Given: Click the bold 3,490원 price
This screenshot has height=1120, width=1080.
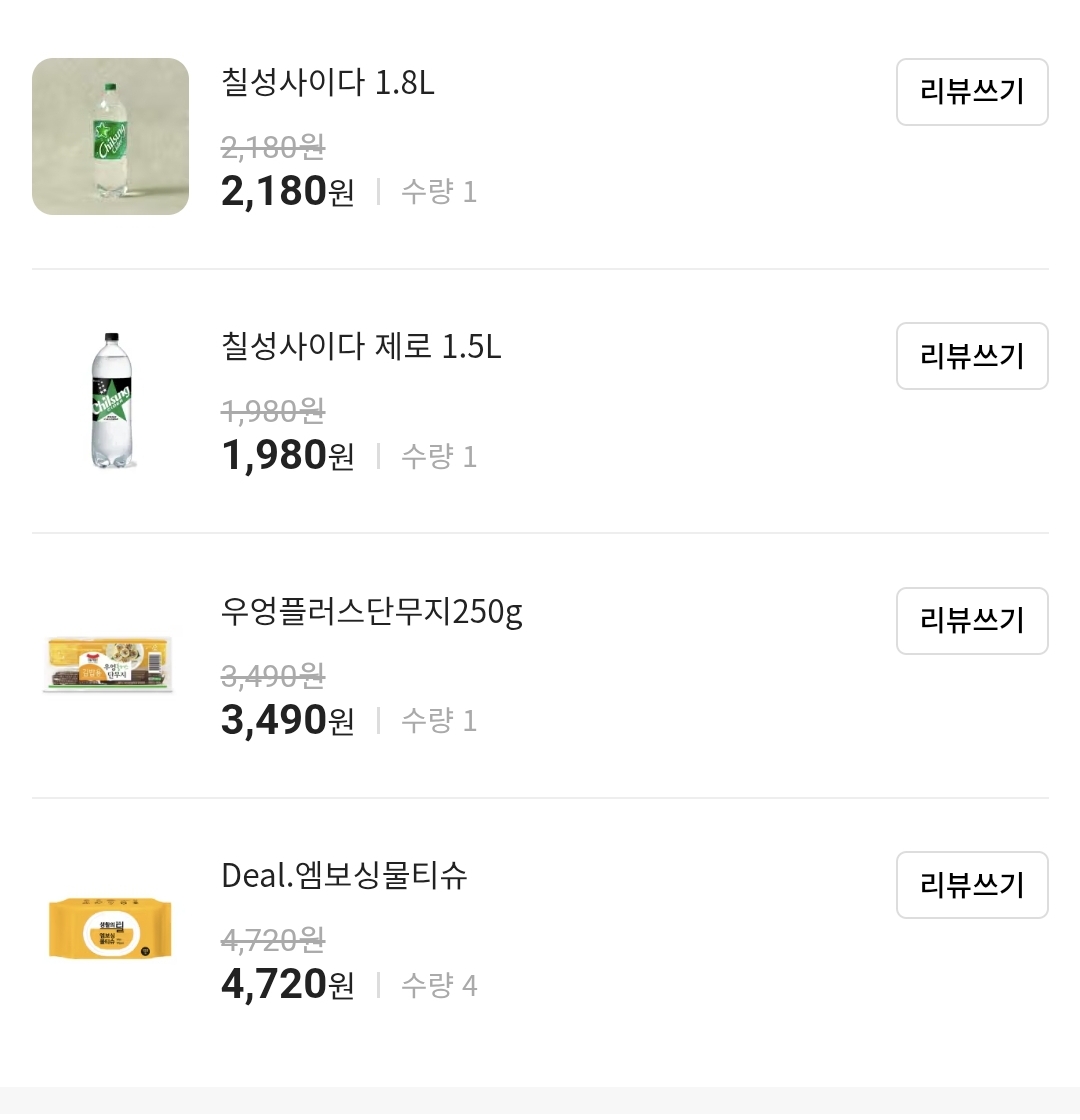Looking at the screenshot, I should pos(287,720).
